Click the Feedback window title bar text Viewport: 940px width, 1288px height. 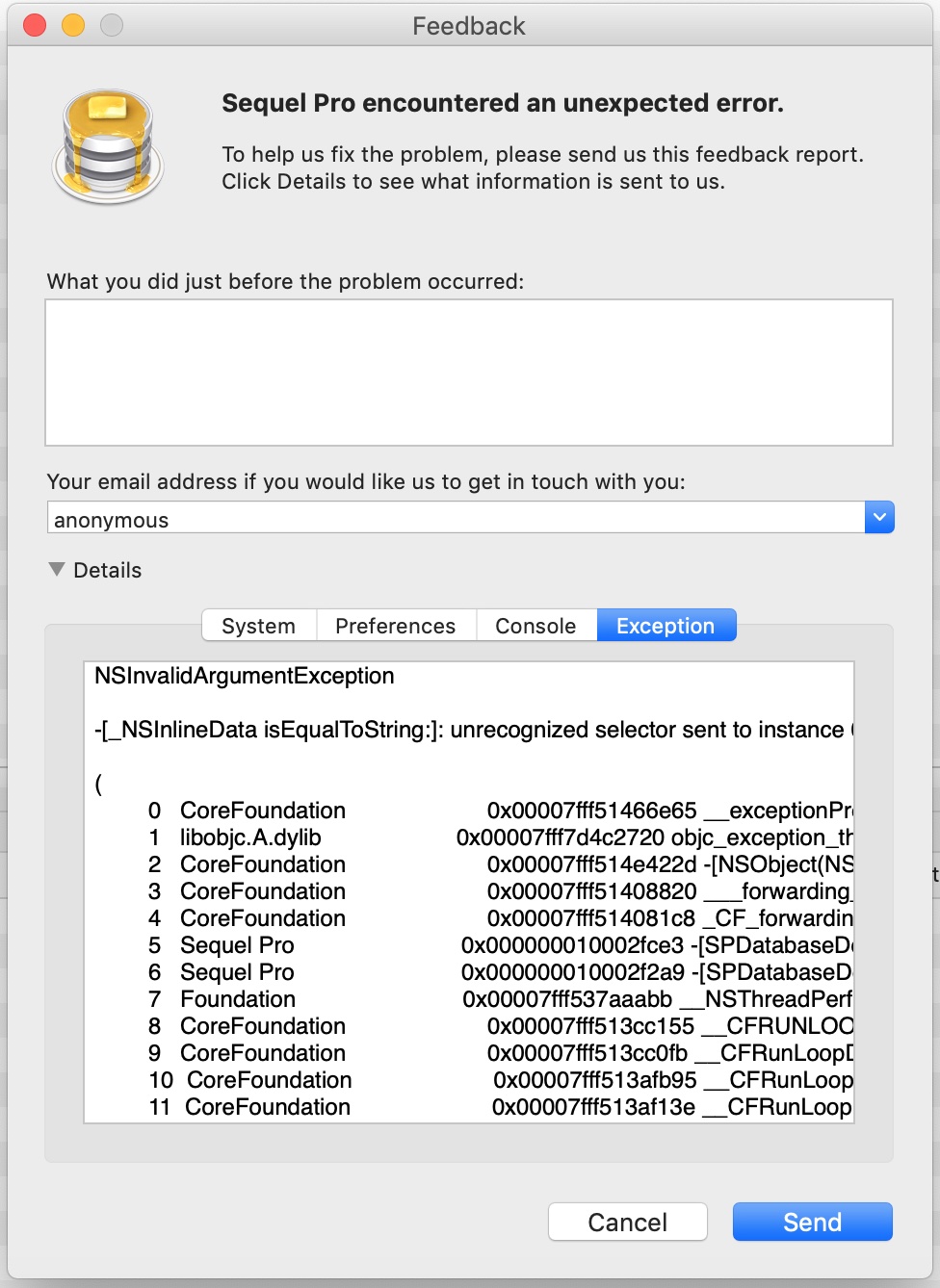pyautogui.click(x=469, y=26)
